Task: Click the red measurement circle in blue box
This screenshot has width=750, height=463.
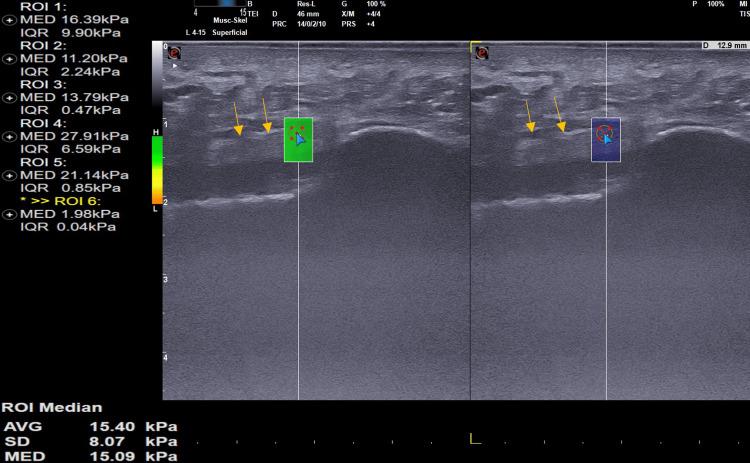Action: click(603, 132)
